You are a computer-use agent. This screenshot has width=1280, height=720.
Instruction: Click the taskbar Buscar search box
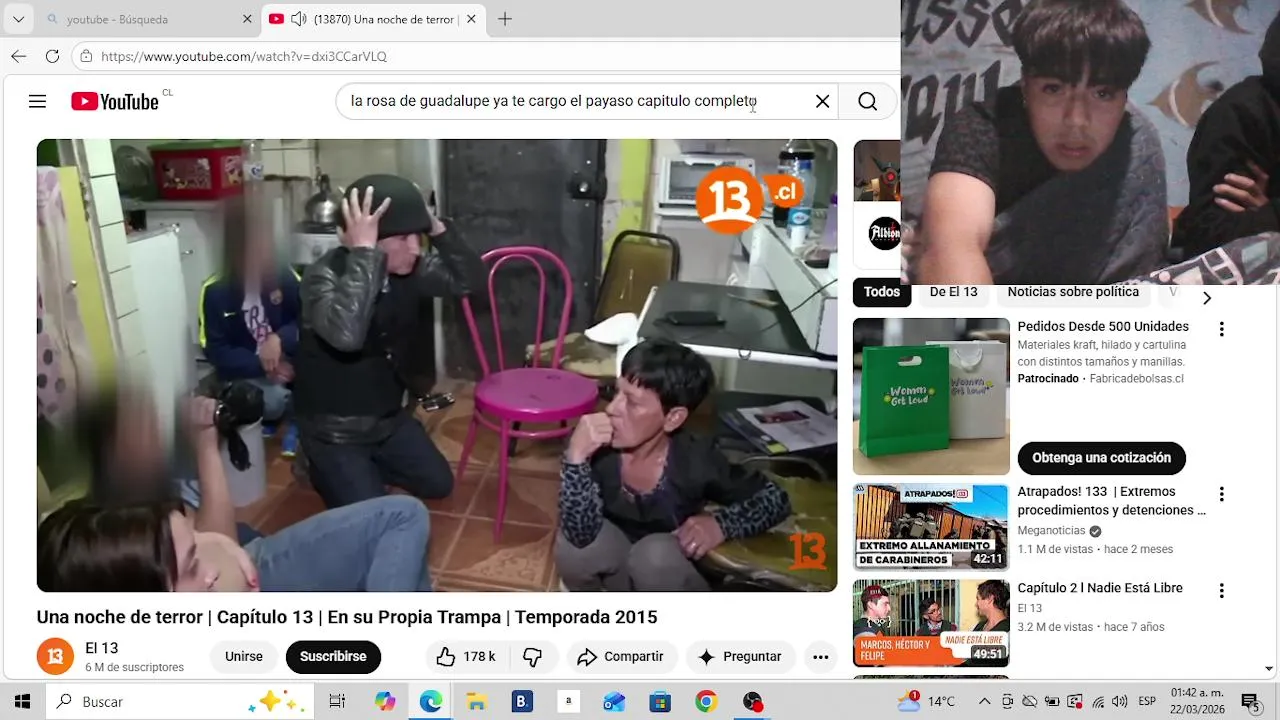181,702
